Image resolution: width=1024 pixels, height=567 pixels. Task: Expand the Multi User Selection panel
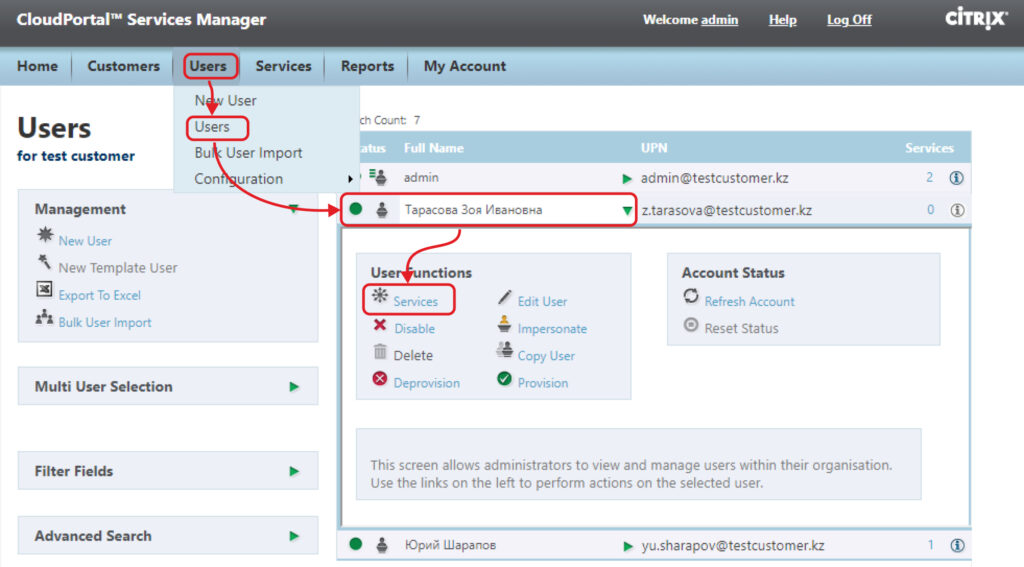coord(294,387)
